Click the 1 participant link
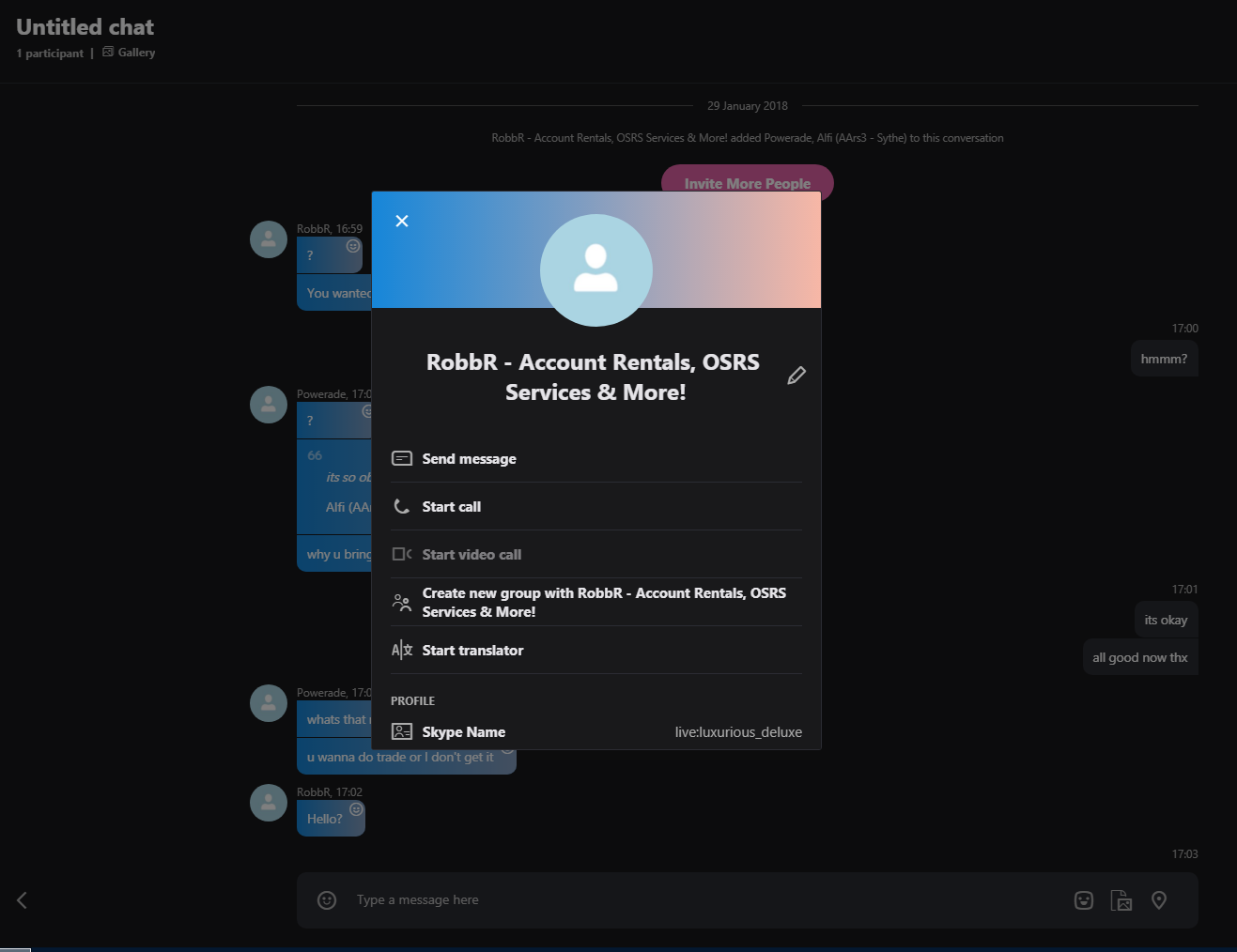Screen dimensions: 1237x952 point(50,54)
